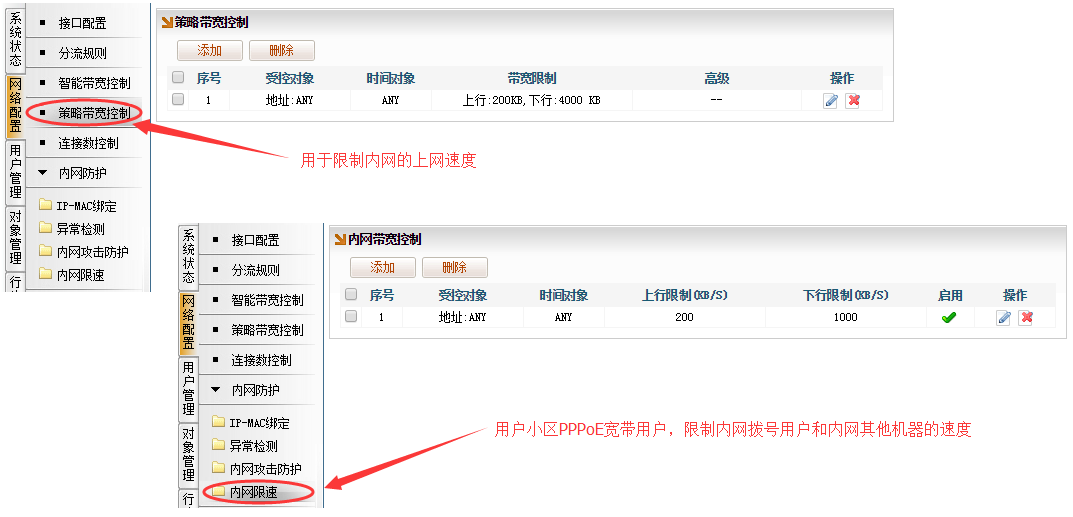This screenshot has height=517, width=1073.
Task: Open 接口配置 in lower sidebar
Action: pyautogui.click(x=256, y=240)
